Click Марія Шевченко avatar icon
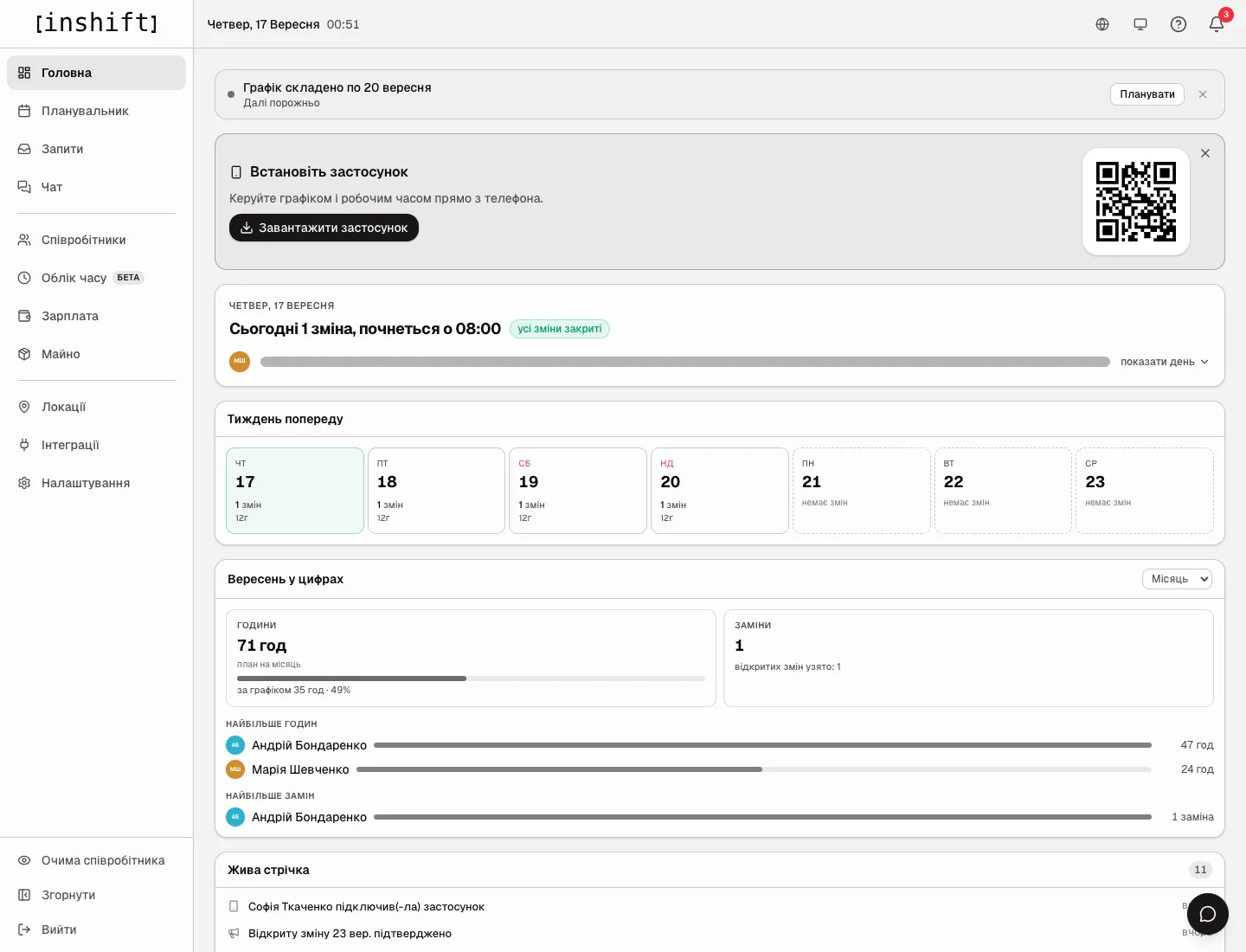The height and width of the screenshot is (952, 1246). (235, 769)
